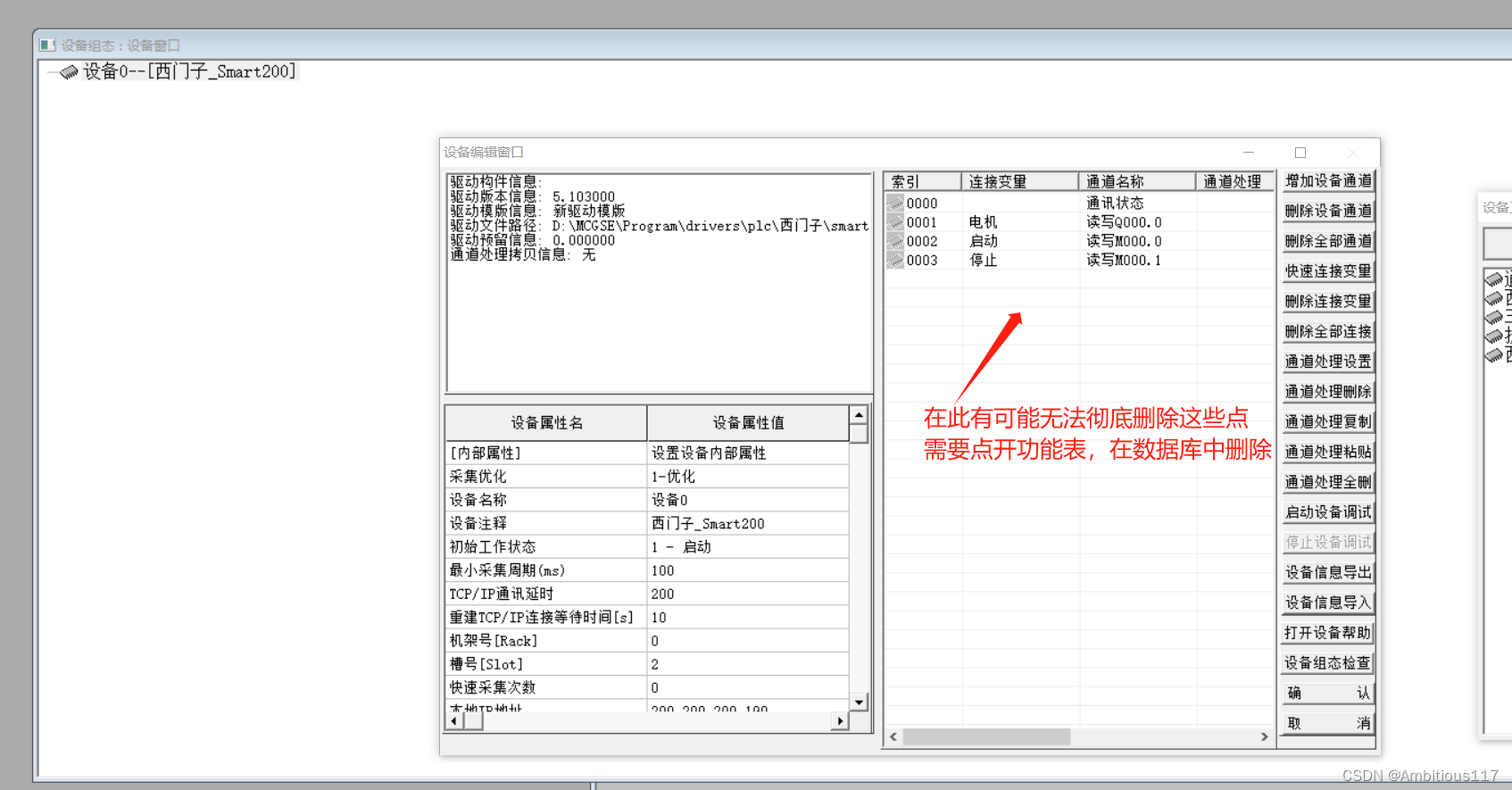Click 通道处理全删 button
Viewport: 1512px width, 790px height.
point(1328,482)
